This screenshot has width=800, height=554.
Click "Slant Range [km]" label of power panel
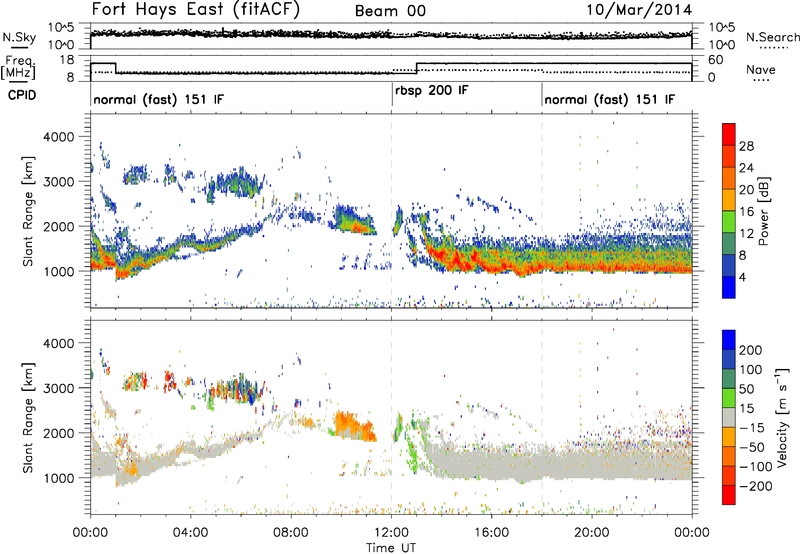tap(29, 211)
